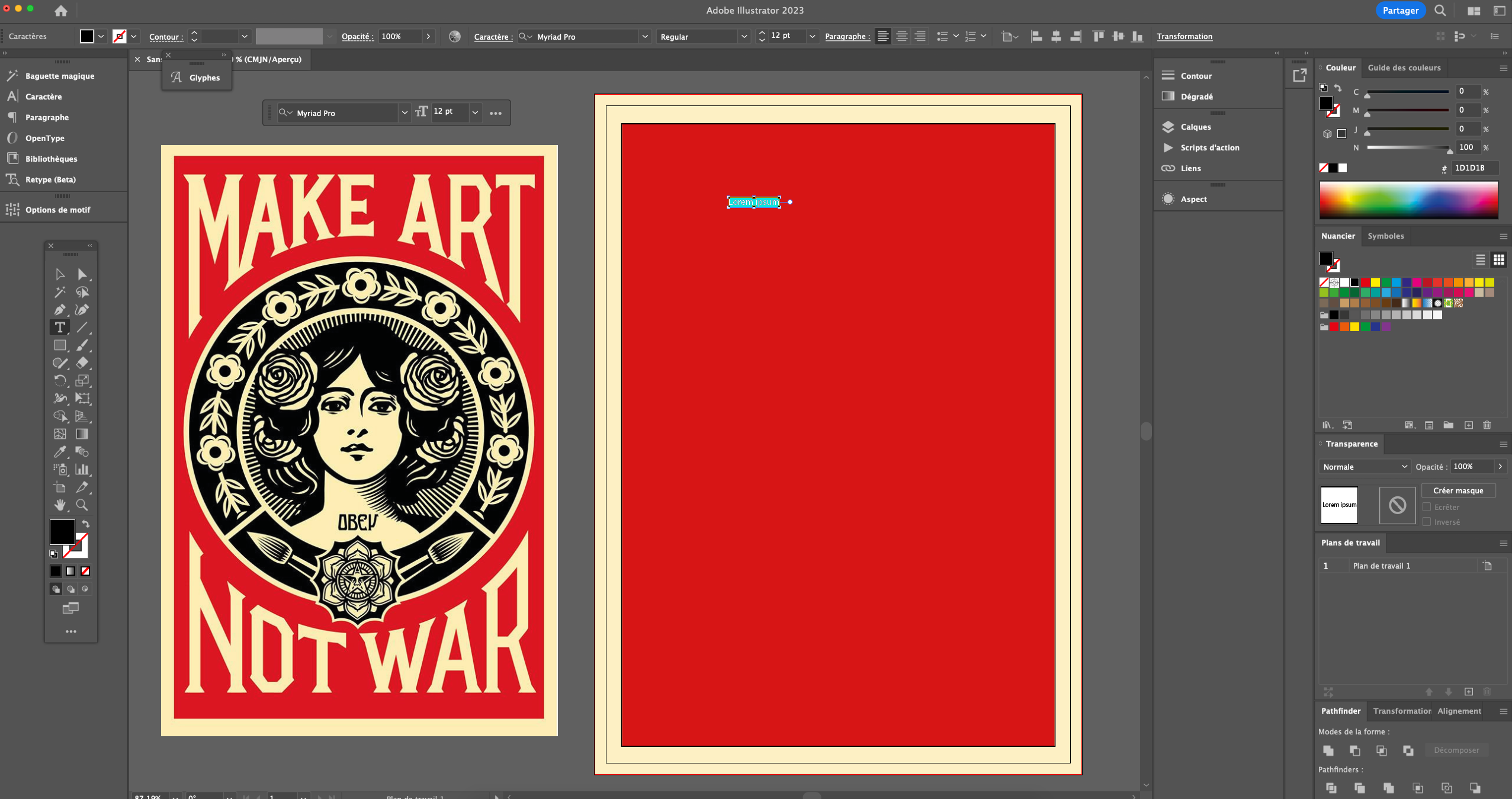
Task: Select the Eyedropper tool
Action: 60,452
